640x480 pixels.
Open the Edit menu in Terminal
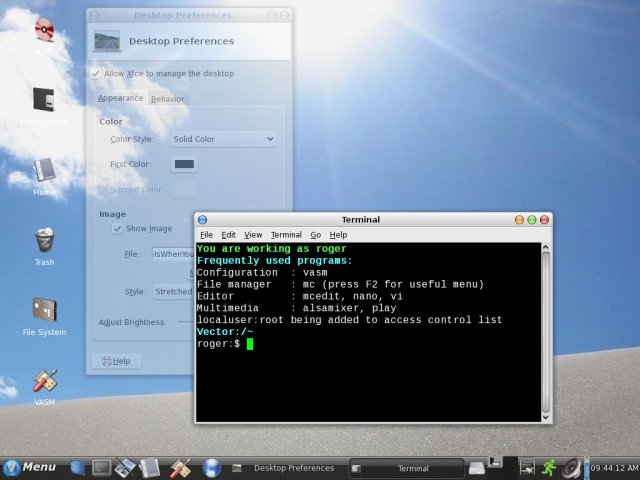click(x=229, y=234)
